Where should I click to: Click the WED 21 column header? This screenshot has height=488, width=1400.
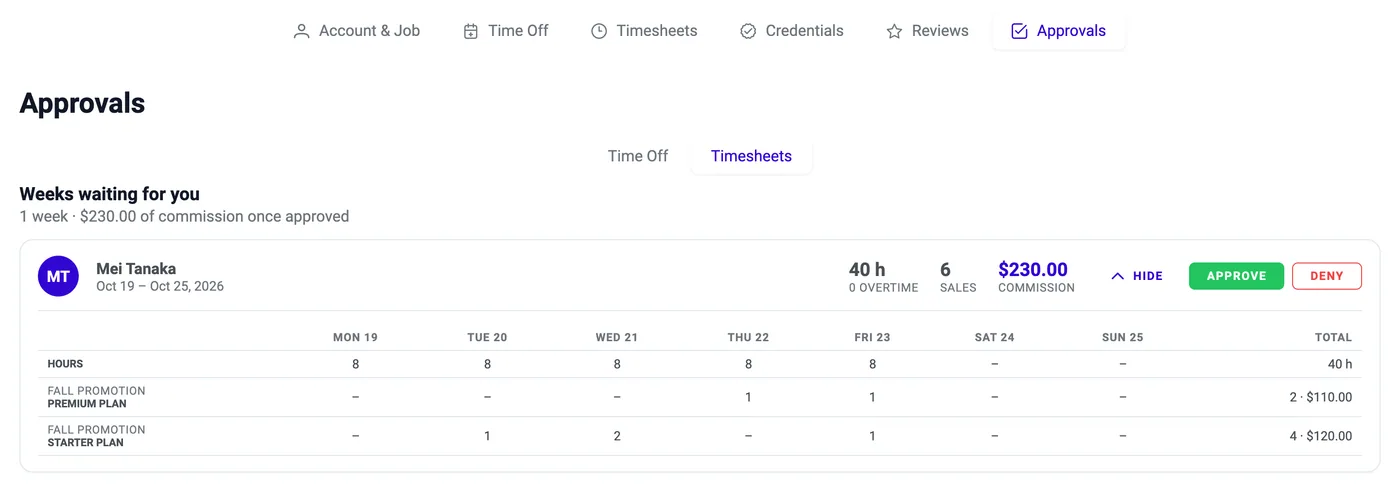(x=616, y=337)
